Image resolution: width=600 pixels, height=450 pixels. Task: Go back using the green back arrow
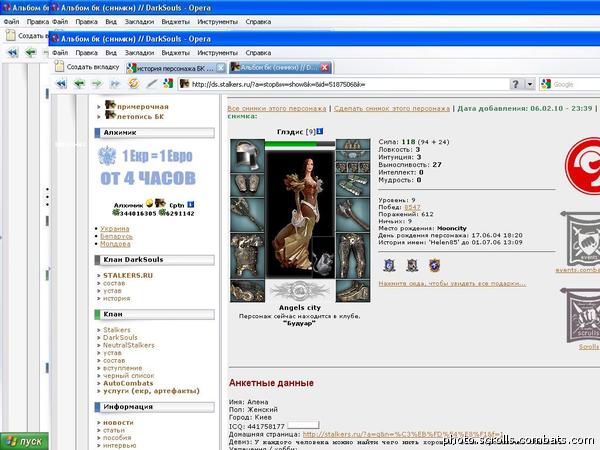79,83
